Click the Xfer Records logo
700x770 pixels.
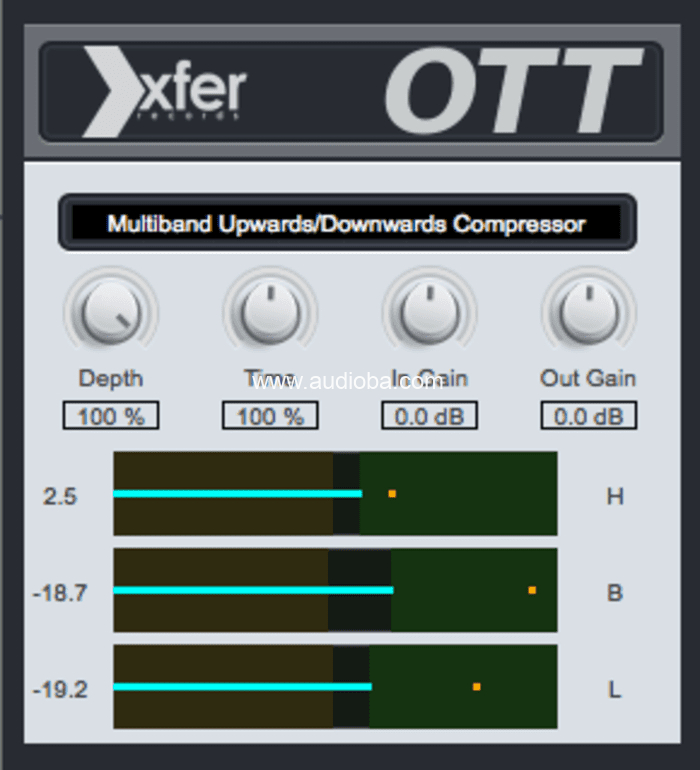164,92
